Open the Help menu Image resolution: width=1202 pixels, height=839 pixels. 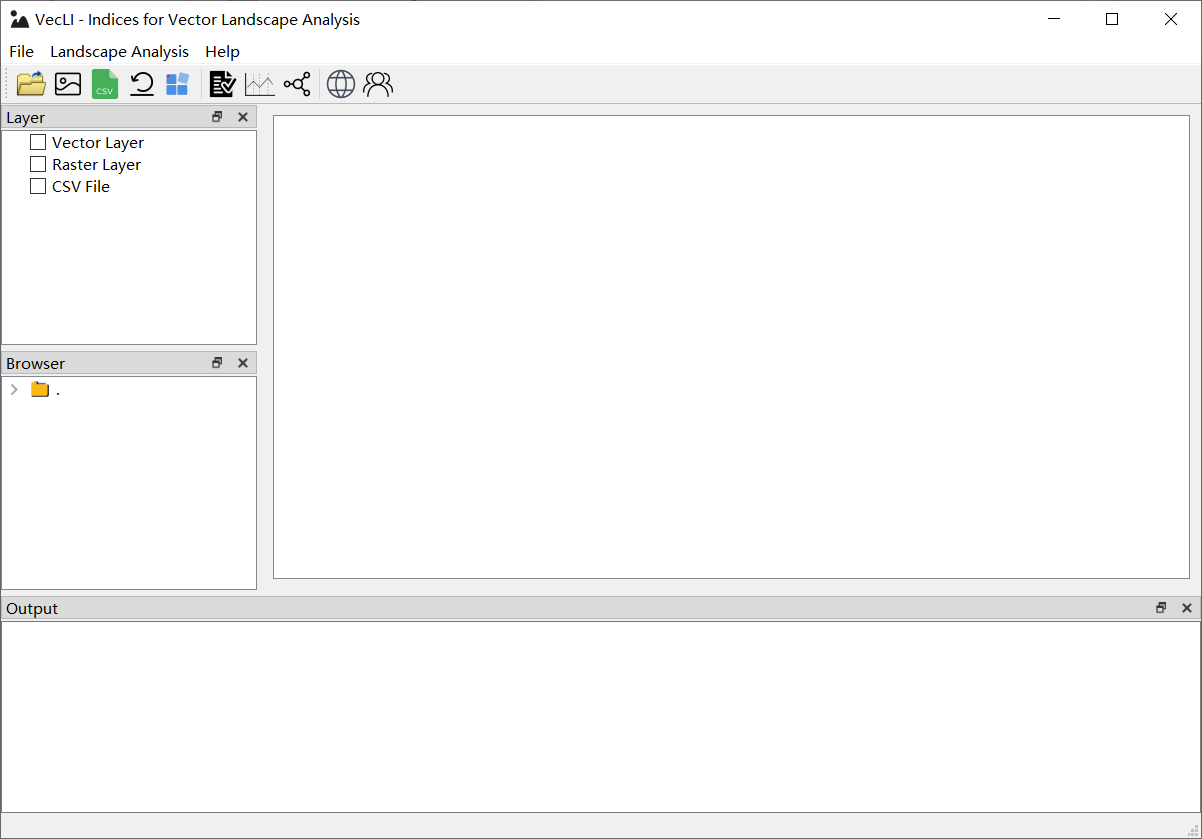222,51
